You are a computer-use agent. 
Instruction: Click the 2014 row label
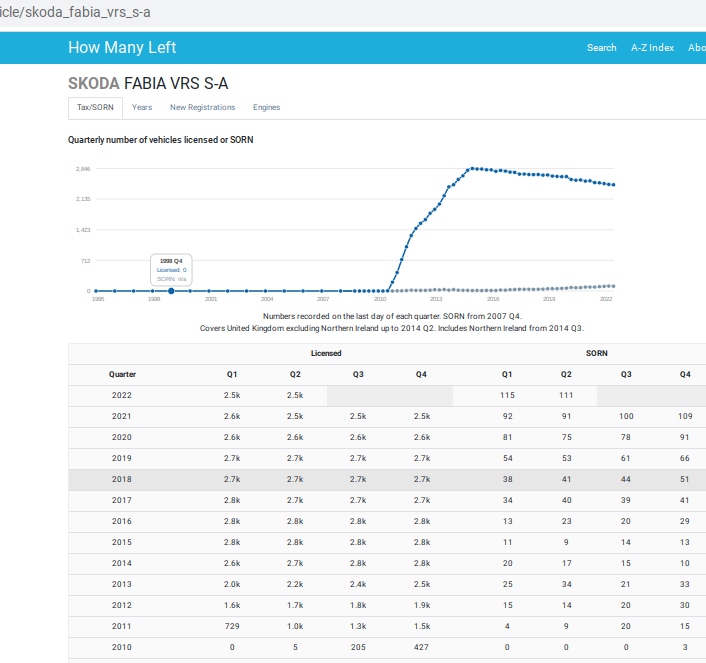coord(122,563)
